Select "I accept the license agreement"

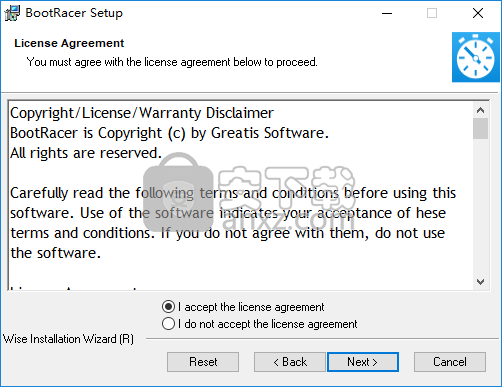[243, 307]
